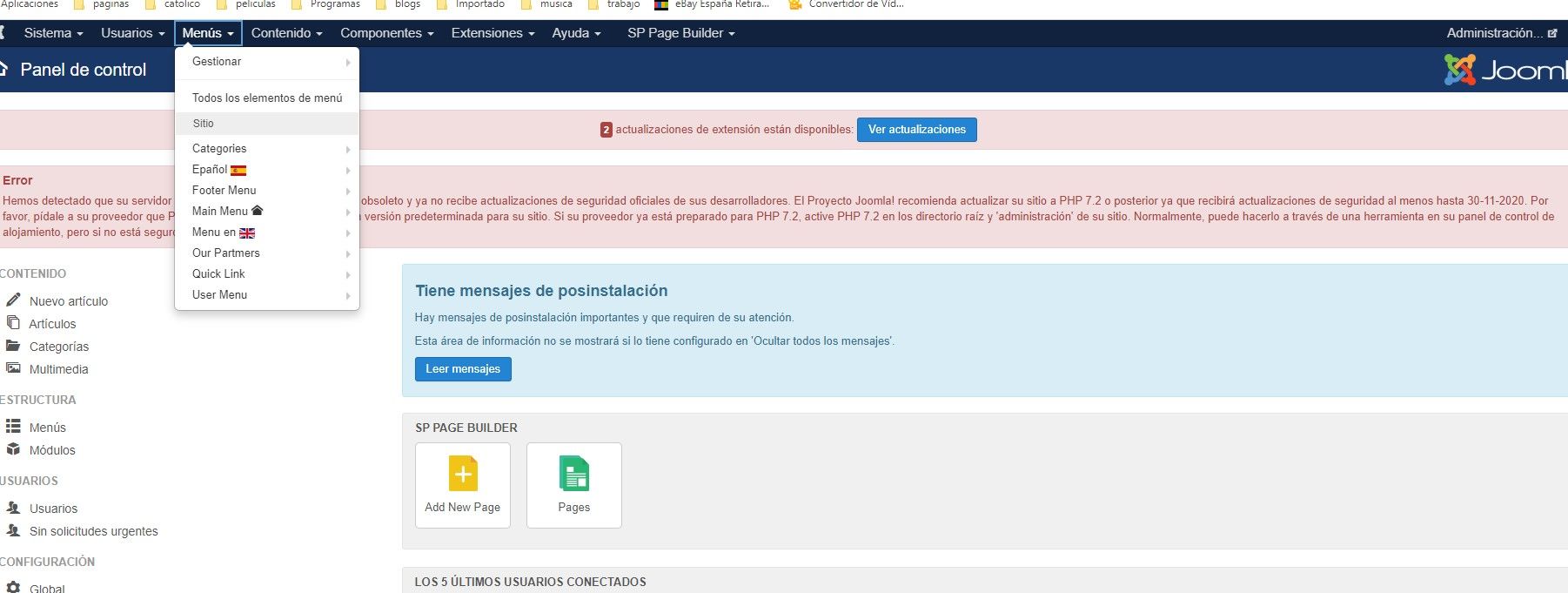Open Multimedia sidebar link
The height and width of the screenshot is (593, 1568).
point(58,369)
